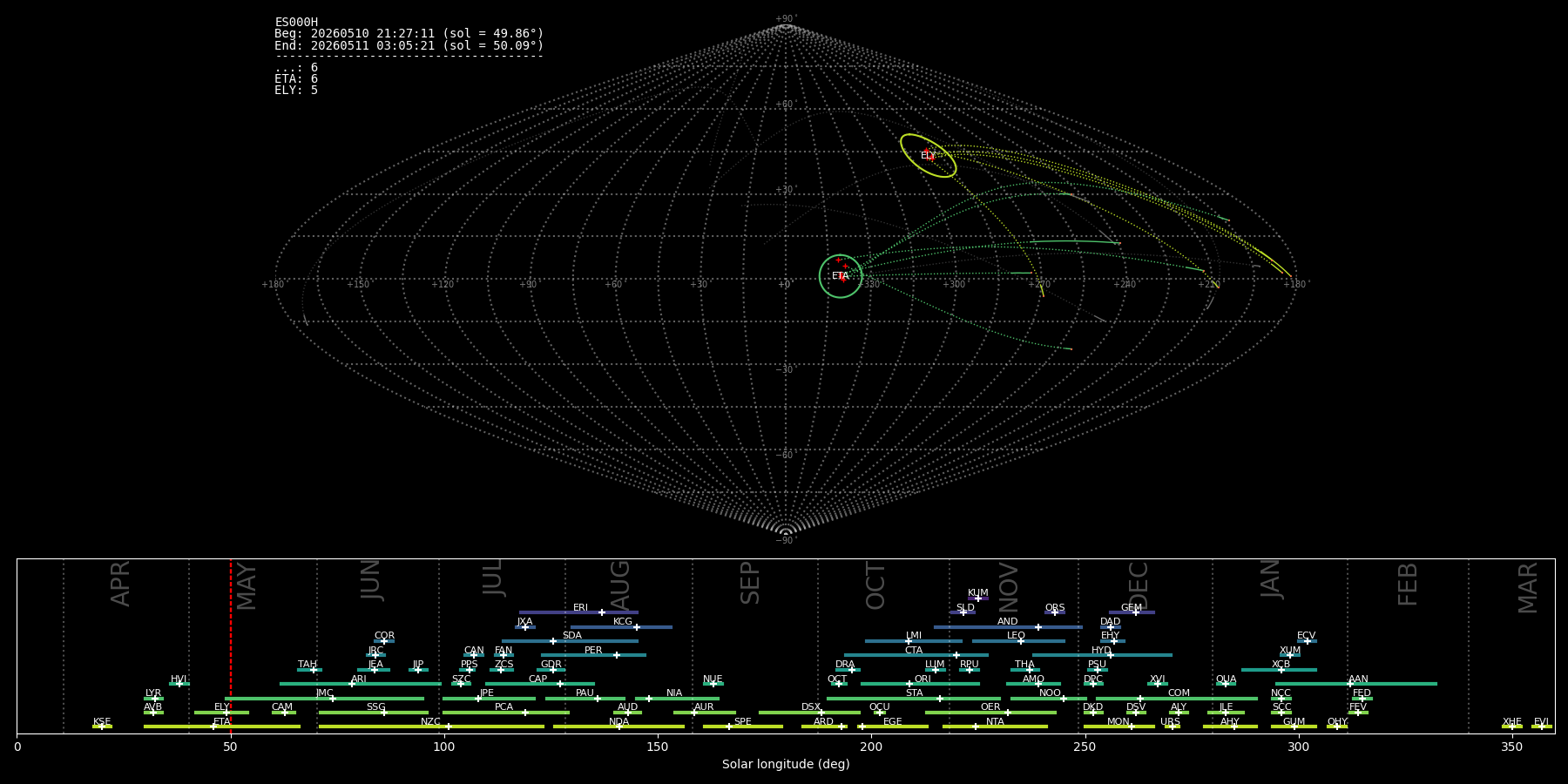Image resolution: width=1568 pixels, height=784 pixels.
Task: Click the red dashed current solar longitude line
Action: tap(231, 645)
